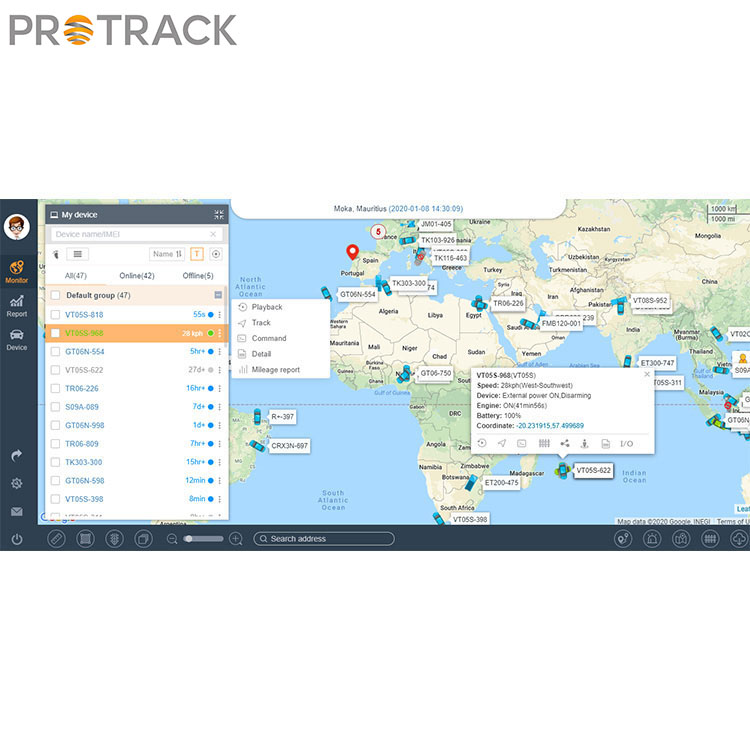Click the map zoom slider
This screenshot has height=750, width=750.
click(x=204, y=539)
